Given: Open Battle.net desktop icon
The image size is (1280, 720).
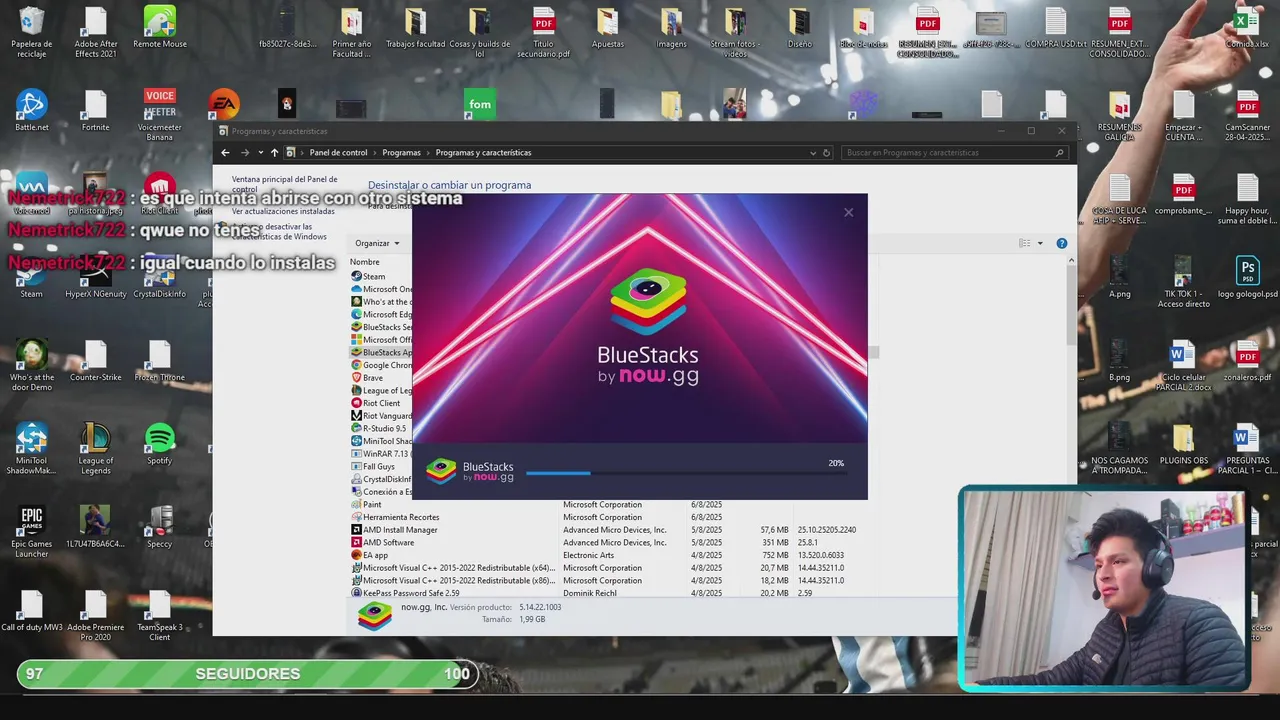Looking at the screenshot, I should click(x=31, y=111).
